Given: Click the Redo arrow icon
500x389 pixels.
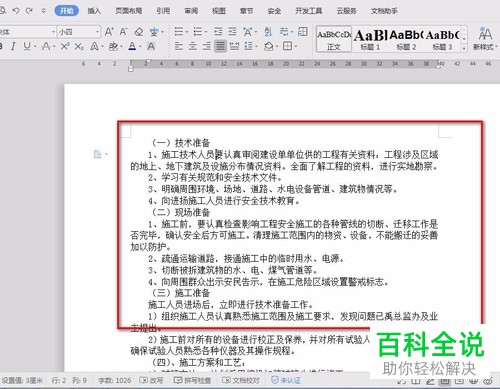Looking at the screenshot, I should click(x=29, y=11).
